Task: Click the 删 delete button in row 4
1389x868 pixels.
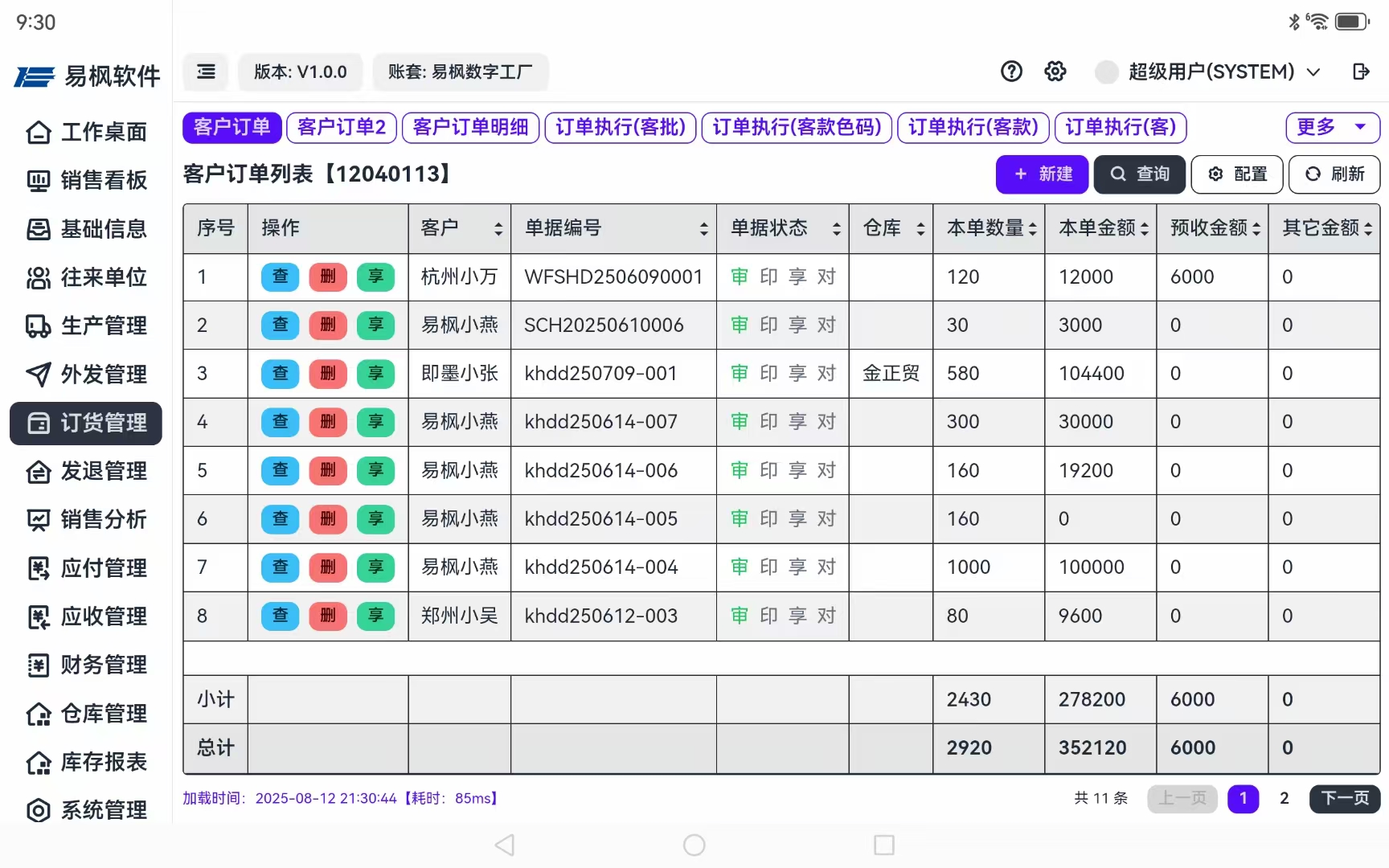Action: point(328,422)
